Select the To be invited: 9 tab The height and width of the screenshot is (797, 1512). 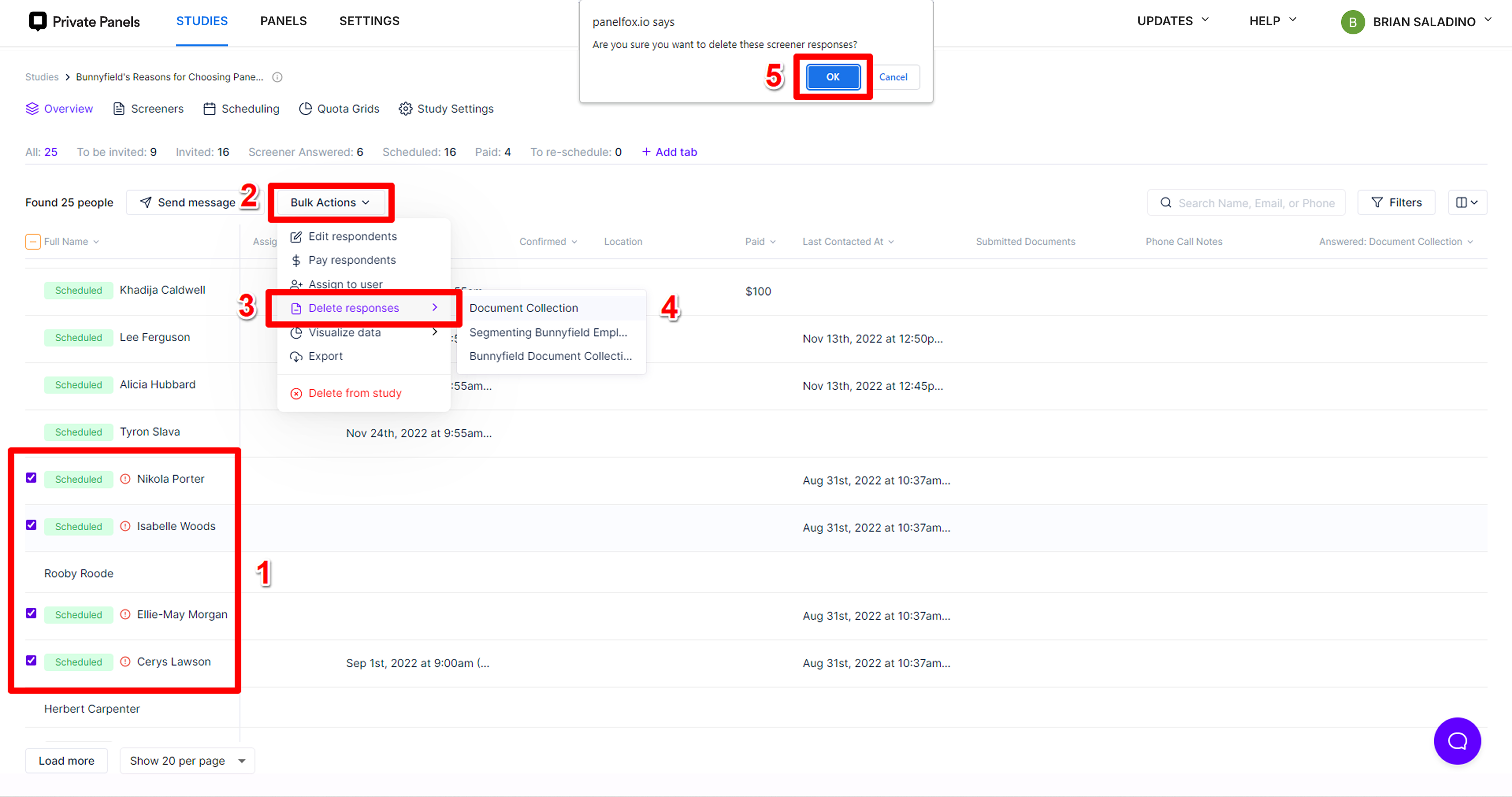click(117, 152)
